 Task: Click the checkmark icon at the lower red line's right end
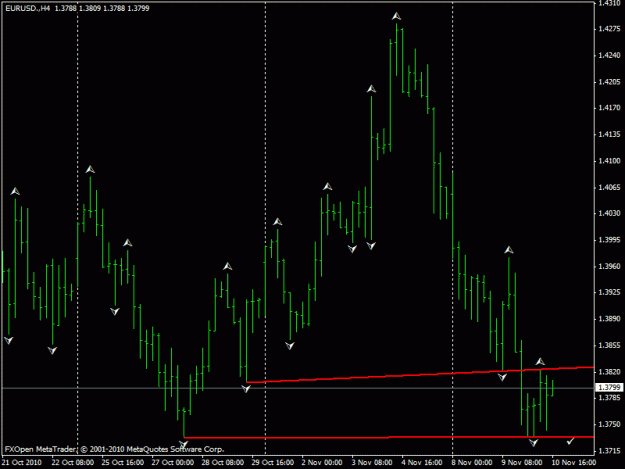tap(570, 441)
